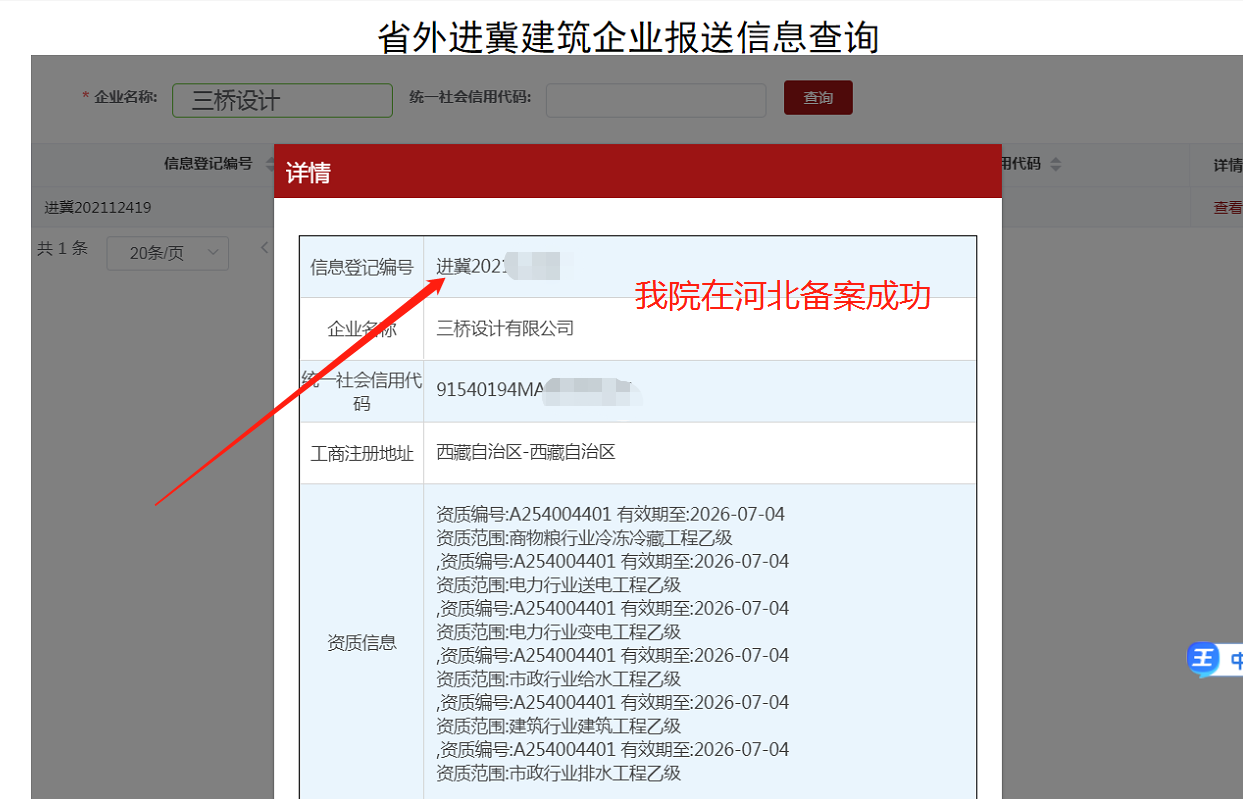1243x799 pixels.
Task: Click the 中 label beside the chat icon
Action: click(x=1235, y=660)
